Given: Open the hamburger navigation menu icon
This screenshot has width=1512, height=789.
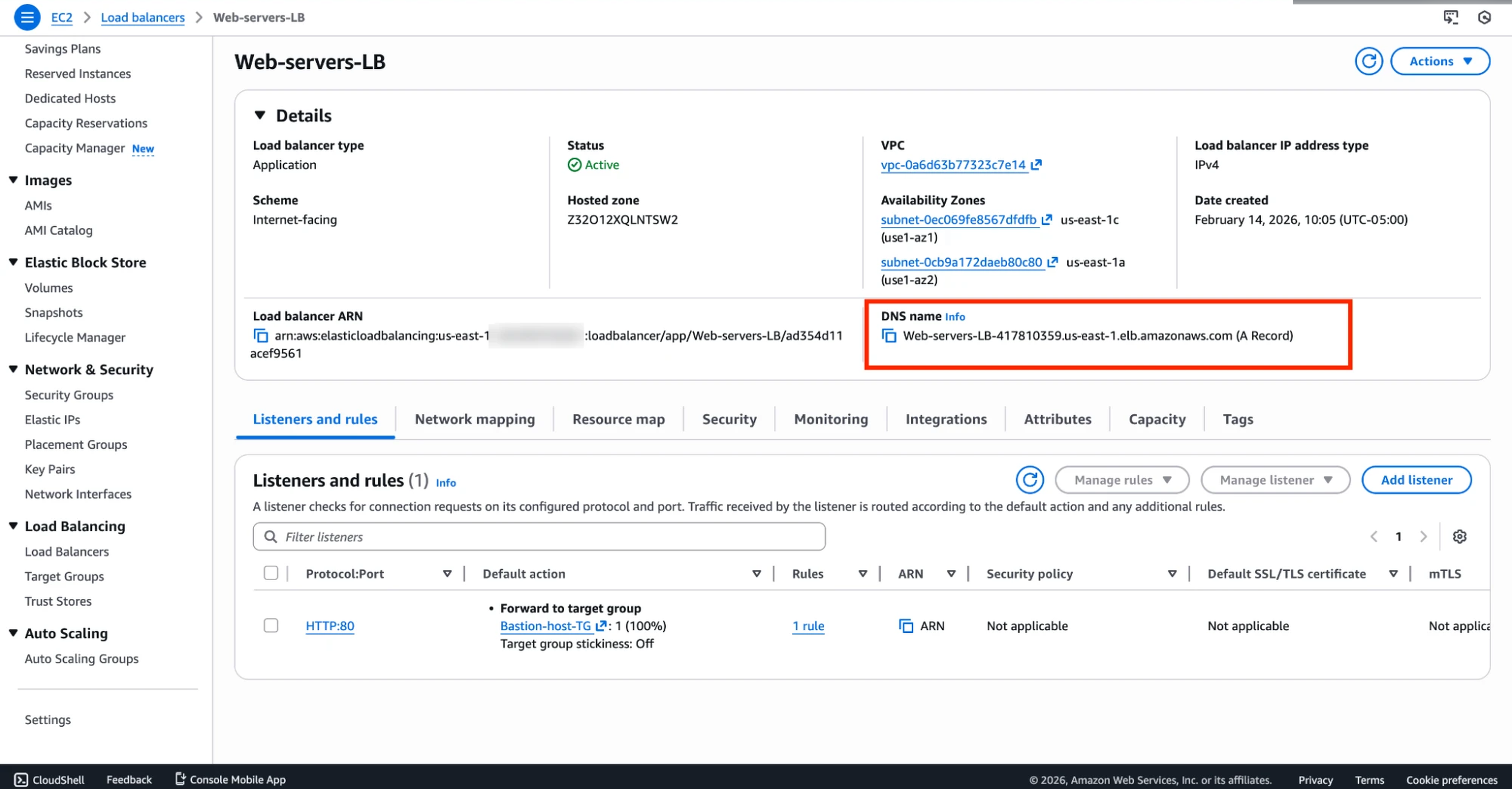Looking at the screenshot, I should coord(27,17).
